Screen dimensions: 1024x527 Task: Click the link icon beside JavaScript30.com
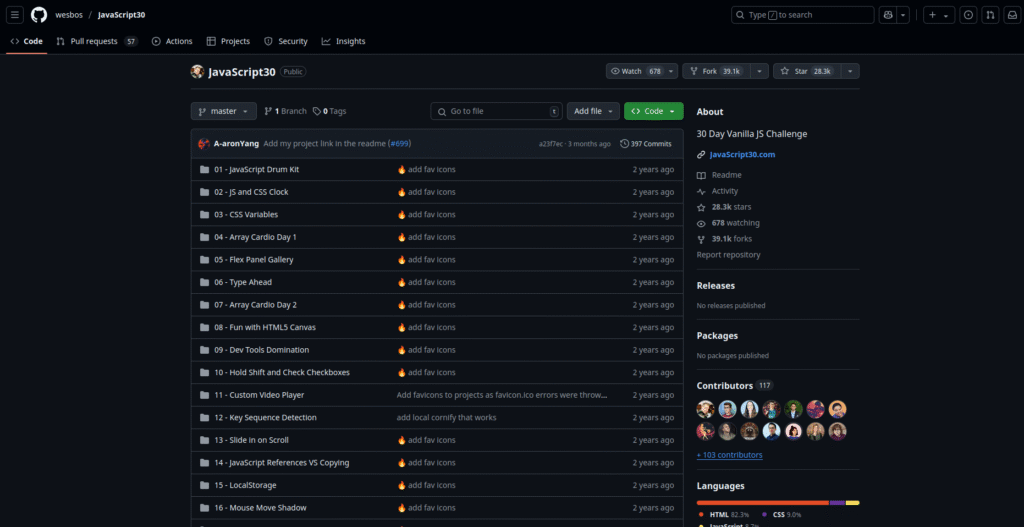pos(701,155)
